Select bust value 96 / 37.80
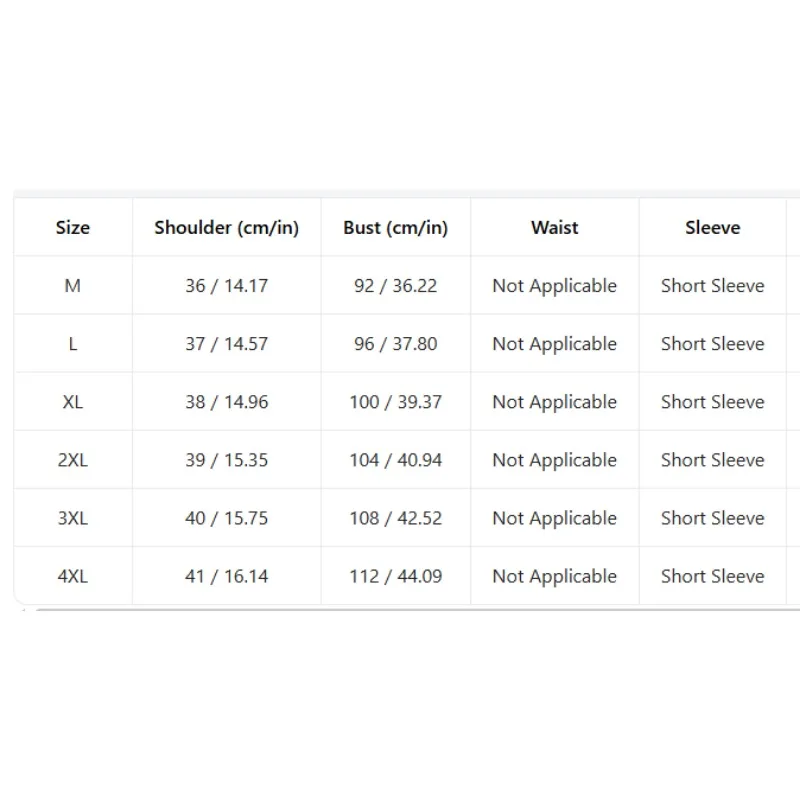The image size is (800, 800). pyautogui.click(x=395, y=344)
